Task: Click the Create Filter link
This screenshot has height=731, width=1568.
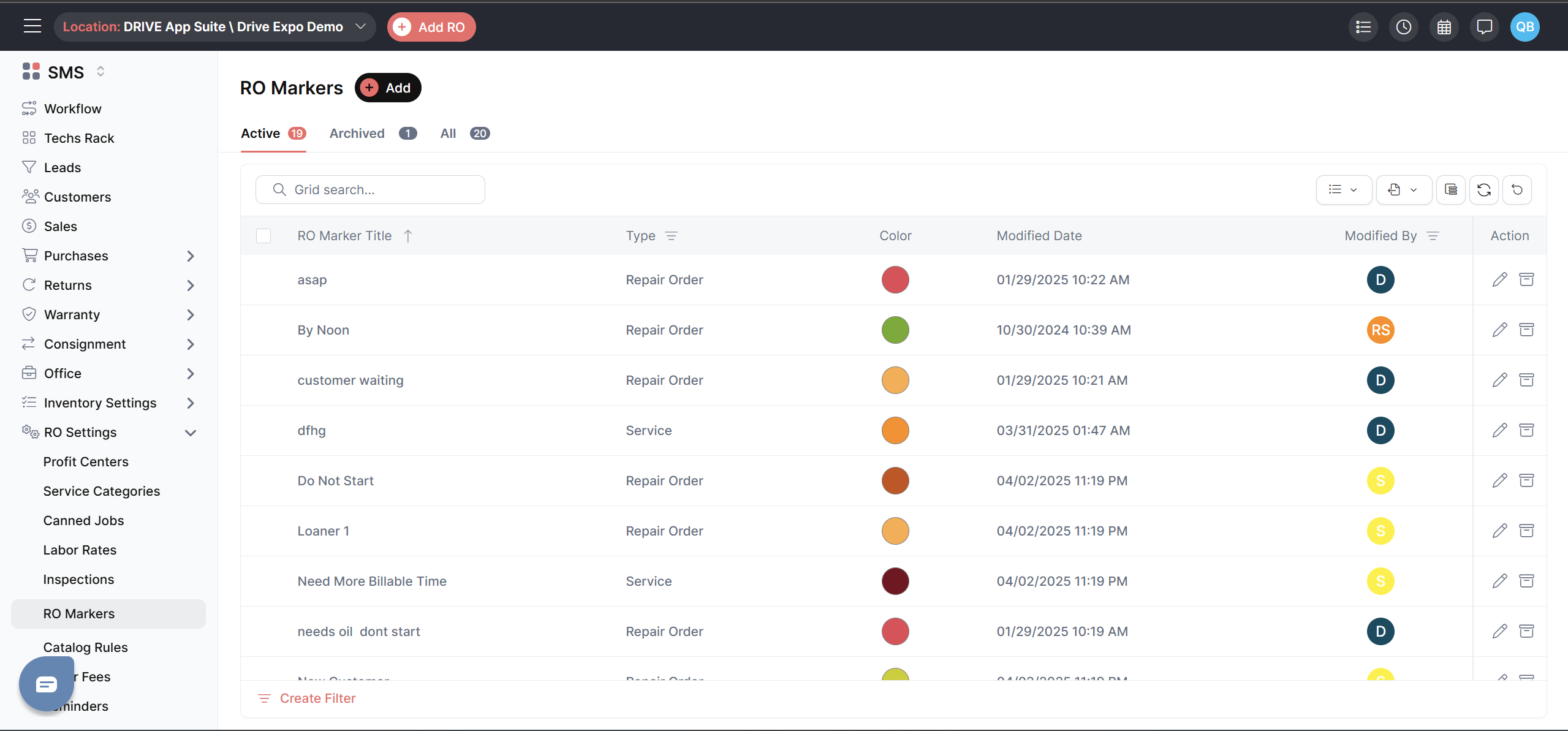Action: [x=317, y=699]
